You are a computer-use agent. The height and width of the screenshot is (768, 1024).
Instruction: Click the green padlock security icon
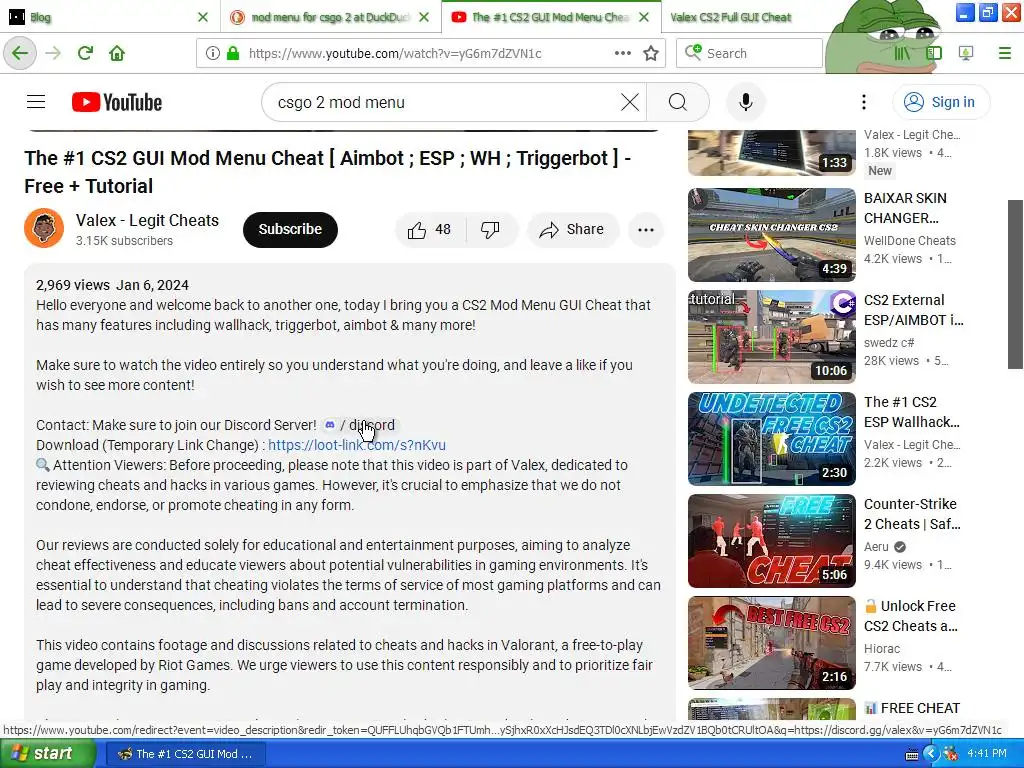tap(232, 53)
